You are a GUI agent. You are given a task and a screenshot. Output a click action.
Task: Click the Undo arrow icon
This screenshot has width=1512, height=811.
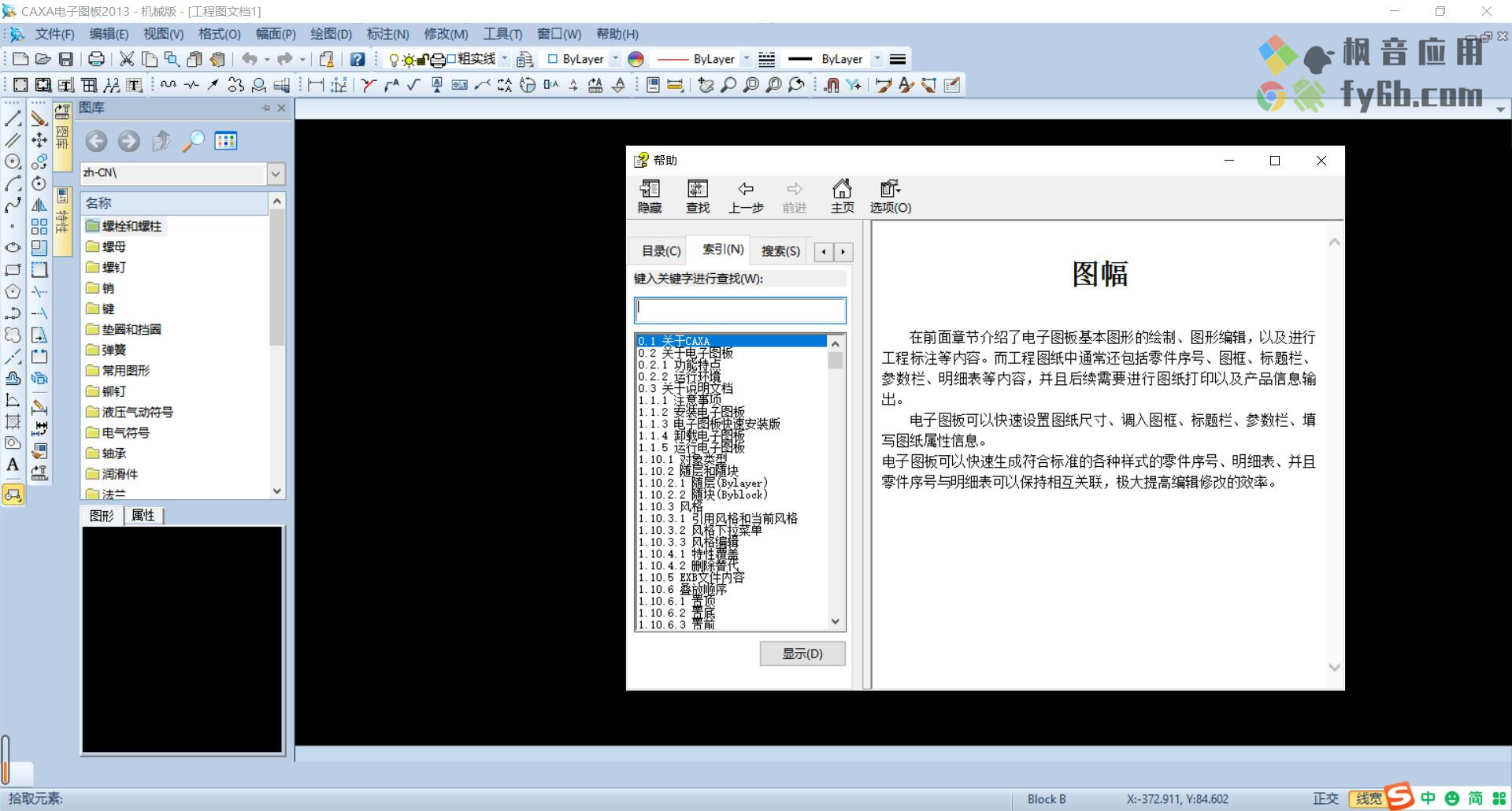click(249, 59)
